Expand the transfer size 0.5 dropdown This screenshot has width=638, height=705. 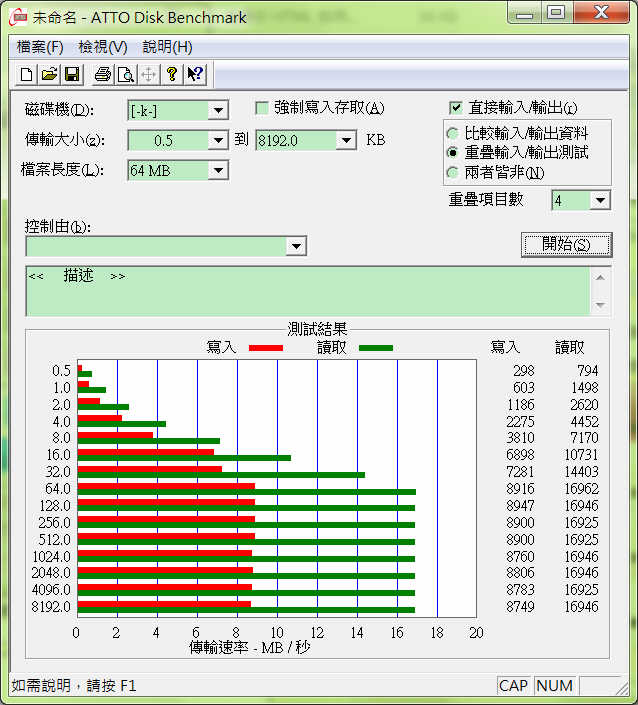tap(218, 141)
